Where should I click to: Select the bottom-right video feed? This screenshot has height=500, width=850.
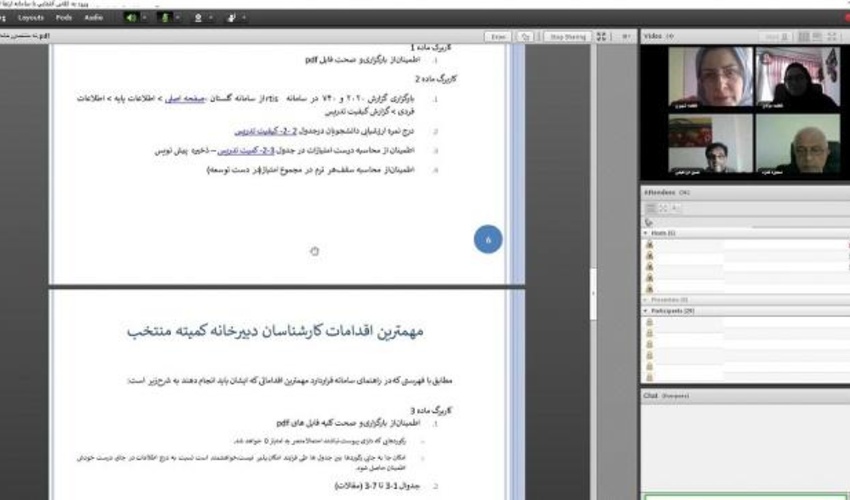click(x=797, y=144)
